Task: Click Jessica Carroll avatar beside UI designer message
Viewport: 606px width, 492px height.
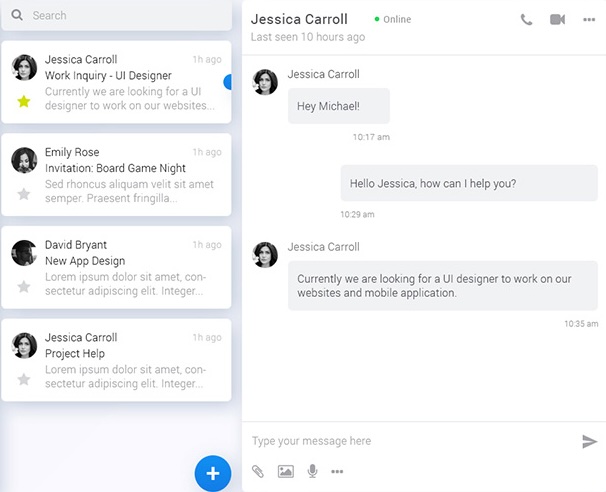Action: (x=265, y=255)
